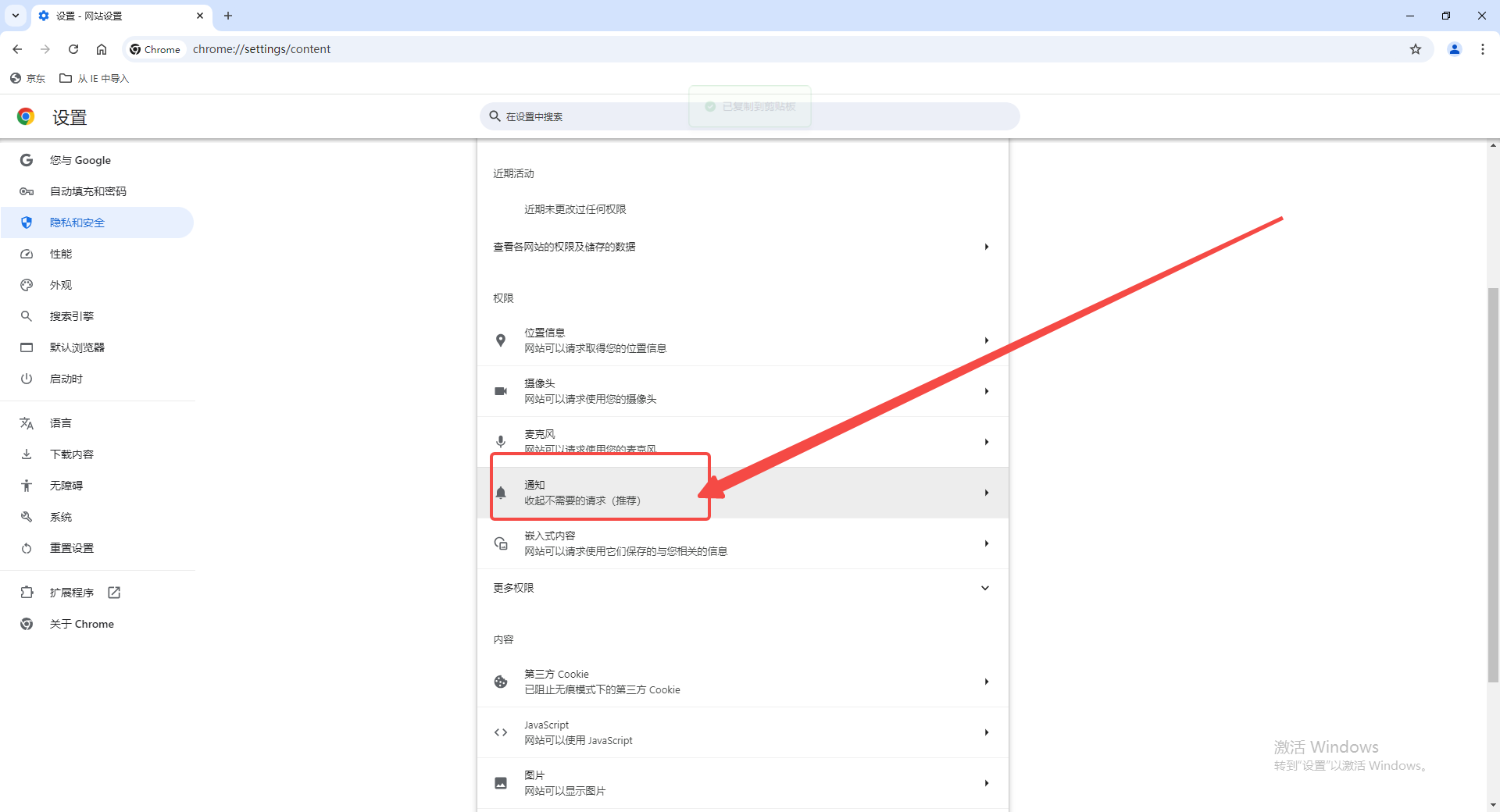Click the browser back arrow
This screenshot has height=812, width=1500.
[x=17, y=49]
